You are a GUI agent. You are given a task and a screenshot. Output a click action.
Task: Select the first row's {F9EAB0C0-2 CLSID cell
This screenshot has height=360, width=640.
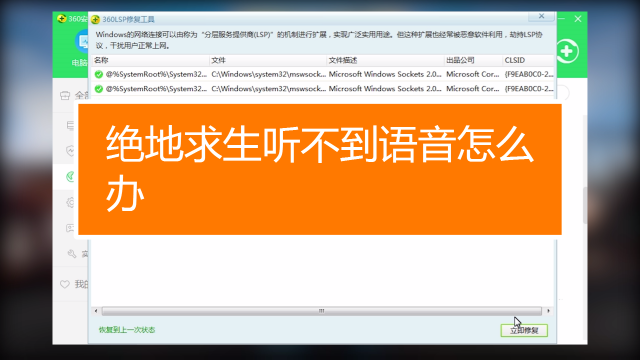click(529, 74)
